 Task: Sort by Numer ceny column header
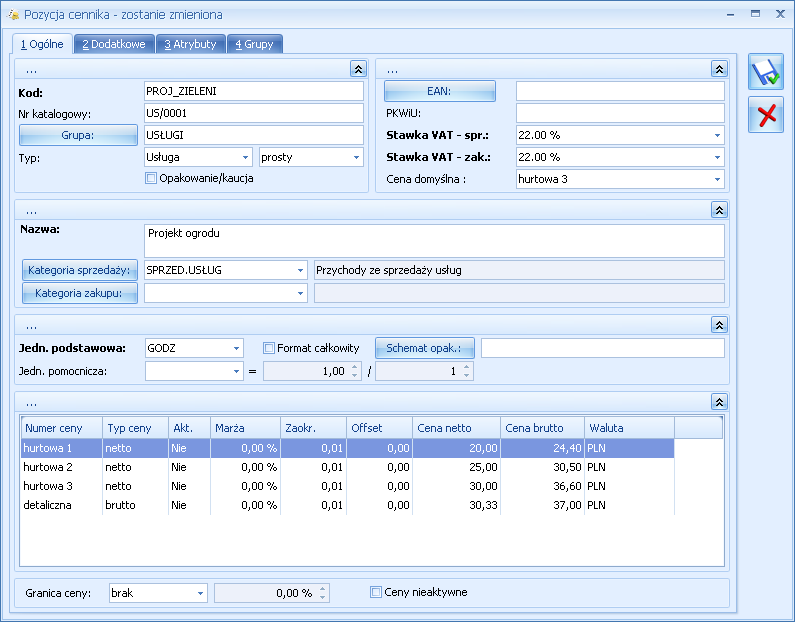[61, 428]
